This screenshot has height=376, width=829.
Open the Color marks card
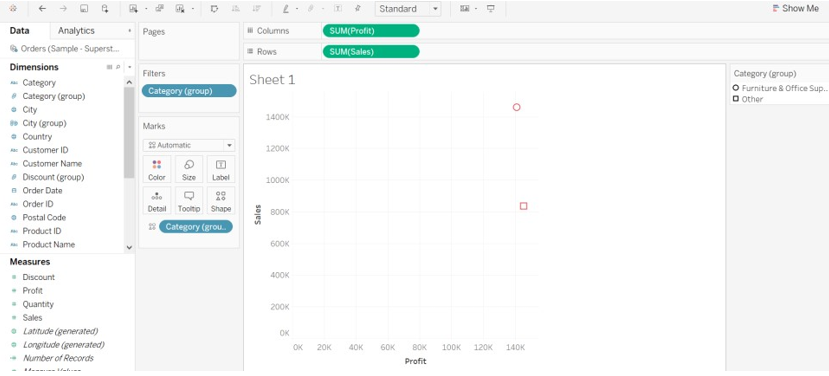click(156, 170)
